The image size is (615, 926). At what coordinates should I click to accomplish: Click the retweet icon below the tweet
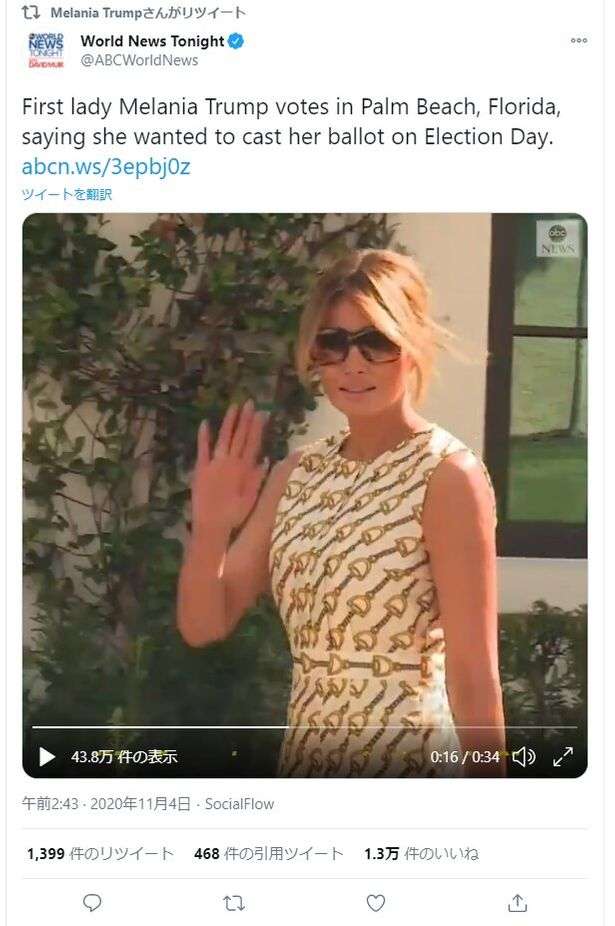[x=234, y=903]
